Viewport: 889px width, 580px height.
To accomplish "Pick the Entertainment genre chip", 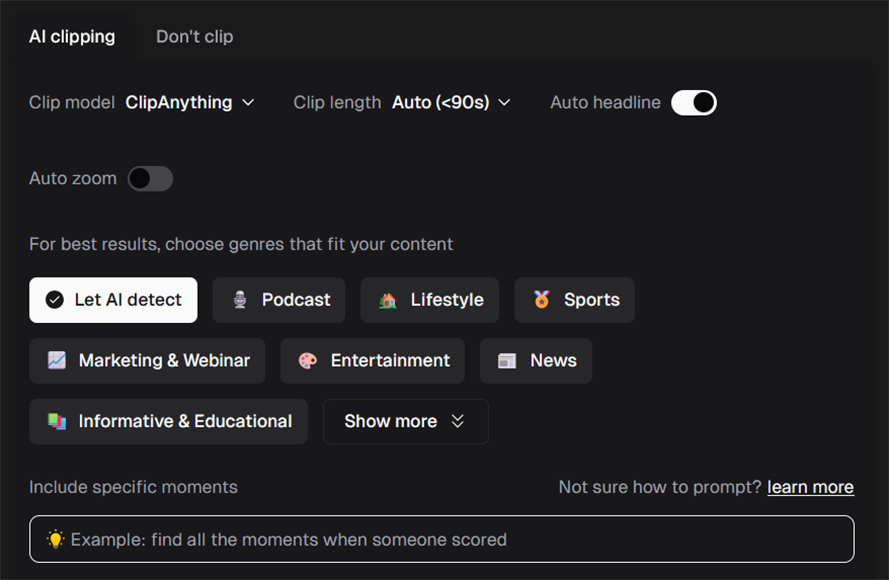I will 372,361.
